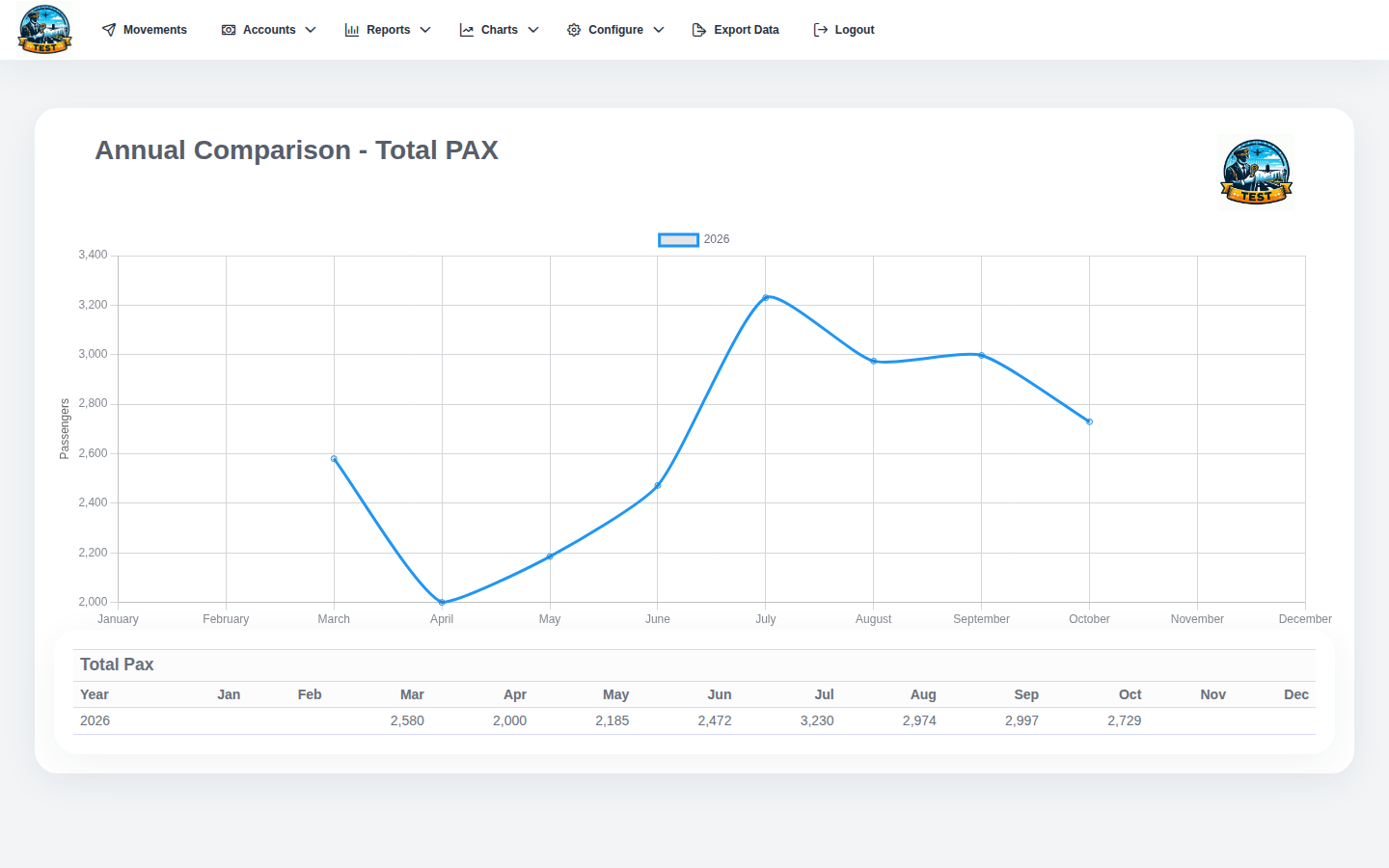Click the Export Data link
This screenshot has width=1389, height=868.
point(736,30)
